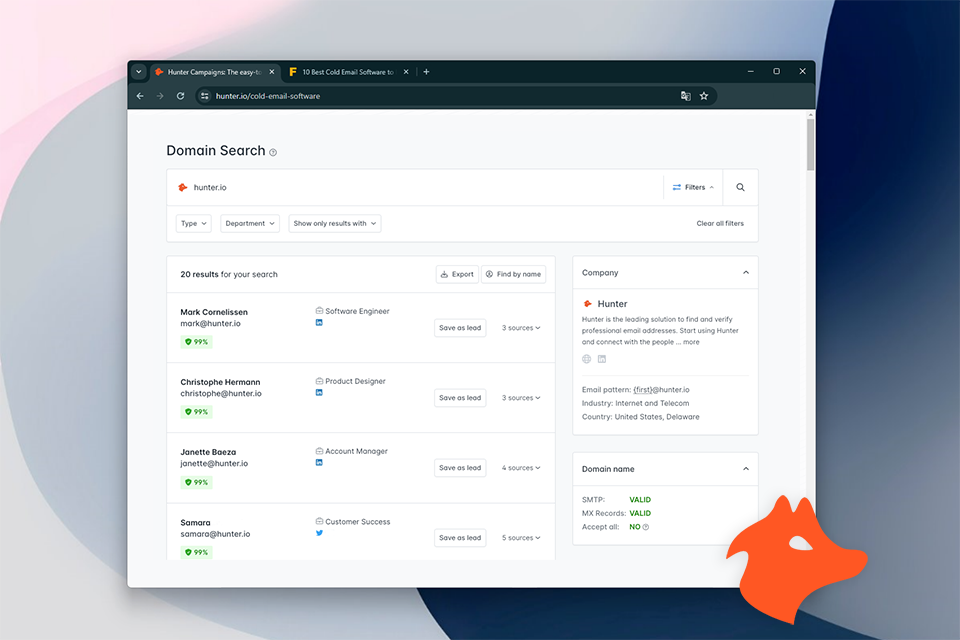The height and width of the screenshot is (640, 960).
Task: Toggle the Filters button
Action: point(693,187)
